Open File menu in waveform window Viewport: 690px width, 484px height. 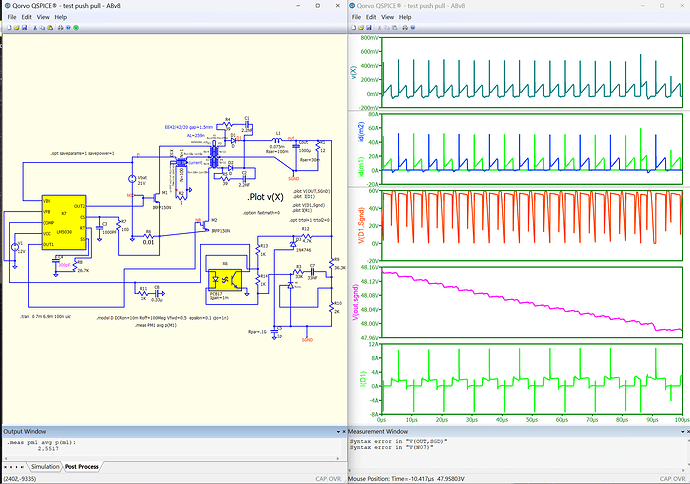(356, 17)
